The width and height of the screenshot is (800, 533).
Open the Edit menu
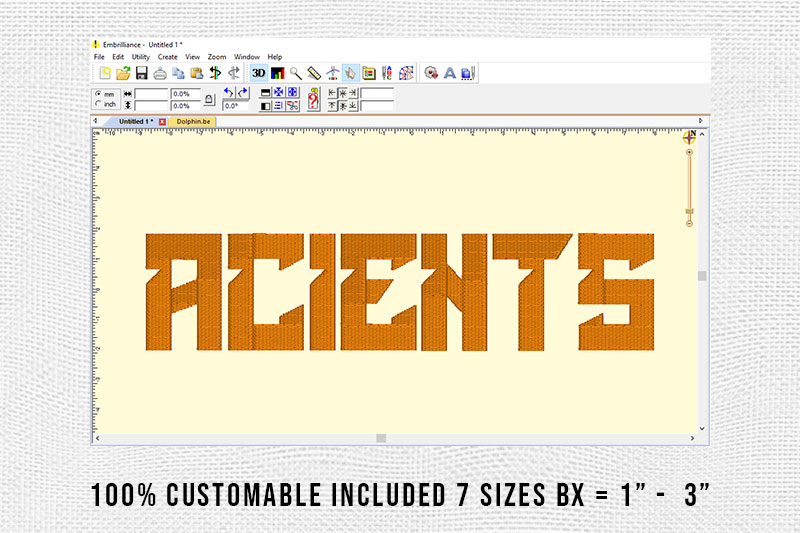point(118,57)
